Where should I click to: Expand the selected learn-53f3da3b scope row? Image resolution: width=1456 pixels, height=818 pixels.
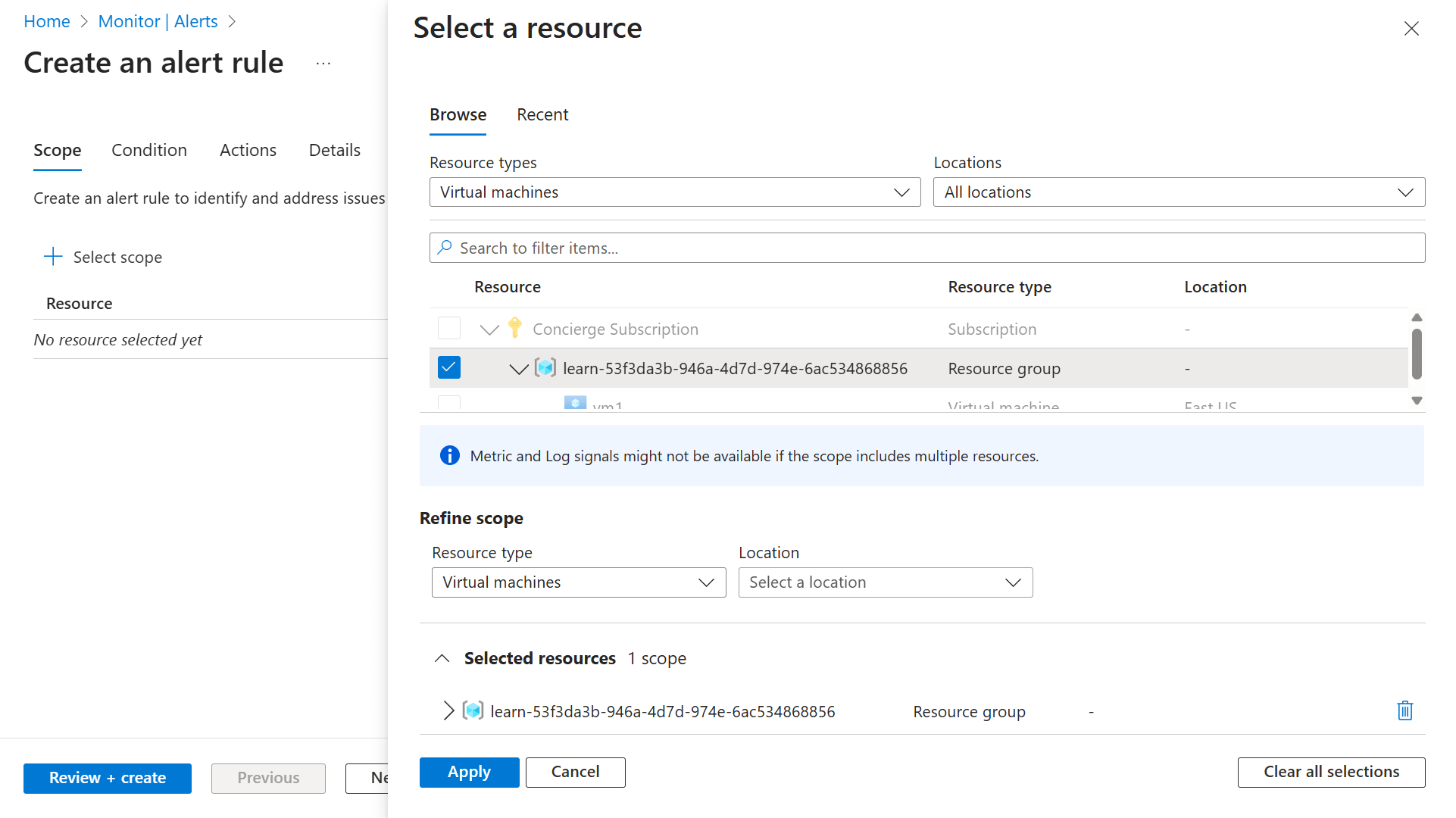click(x=448, y=710)
